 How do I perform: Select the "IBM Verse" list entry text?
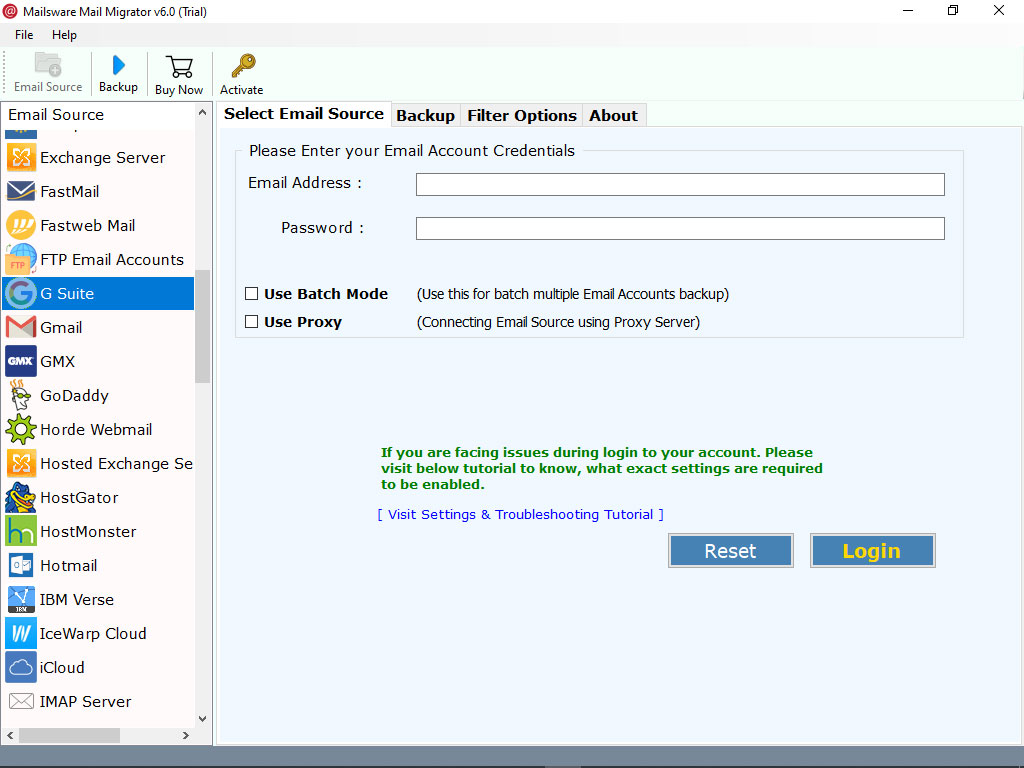click(76, 600)
